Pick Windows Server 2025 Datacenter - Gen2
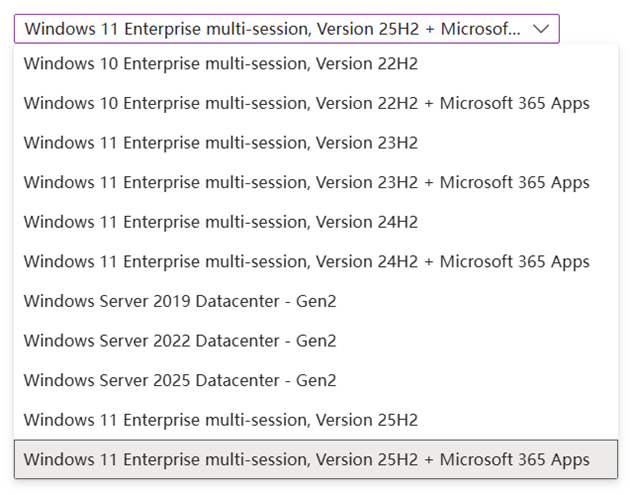 coord(180,380)
